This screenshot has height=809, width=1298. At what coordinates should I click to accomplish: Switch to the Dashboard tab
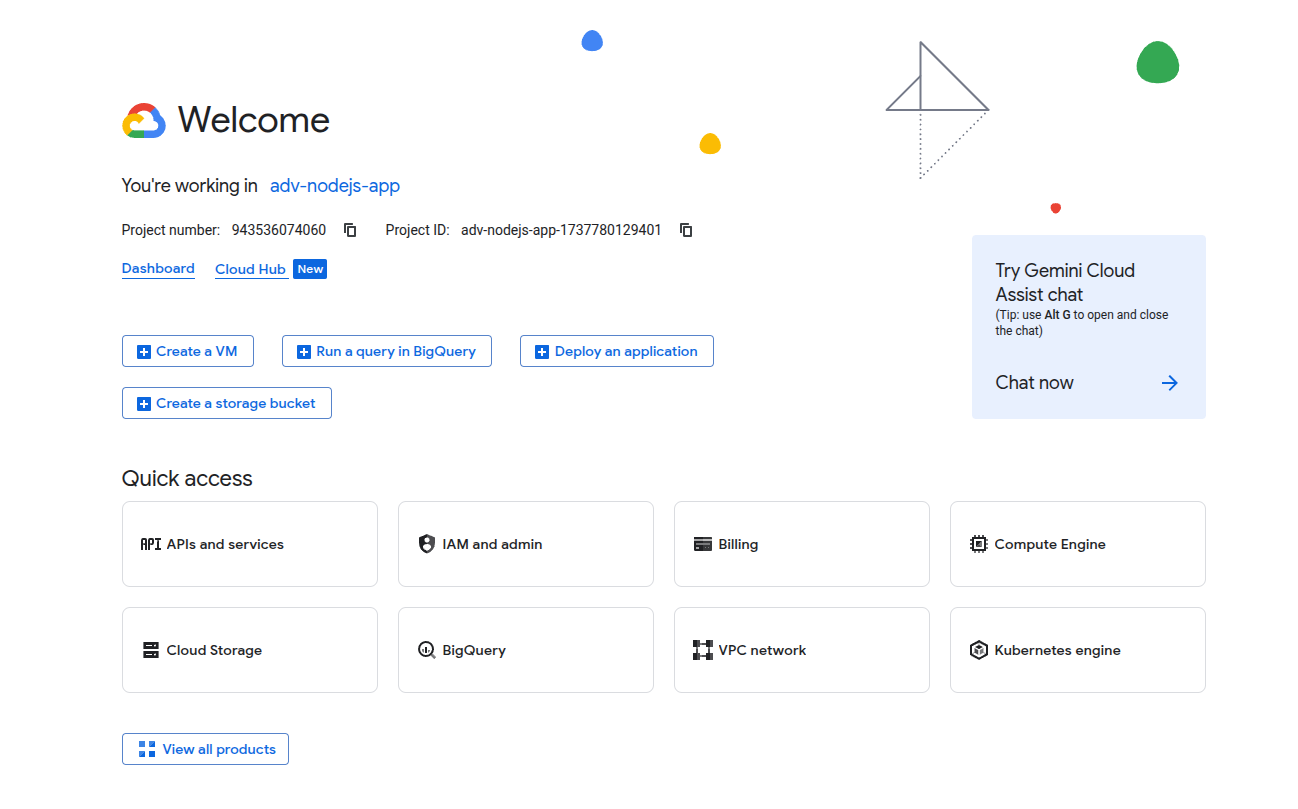tap(158, 268)
